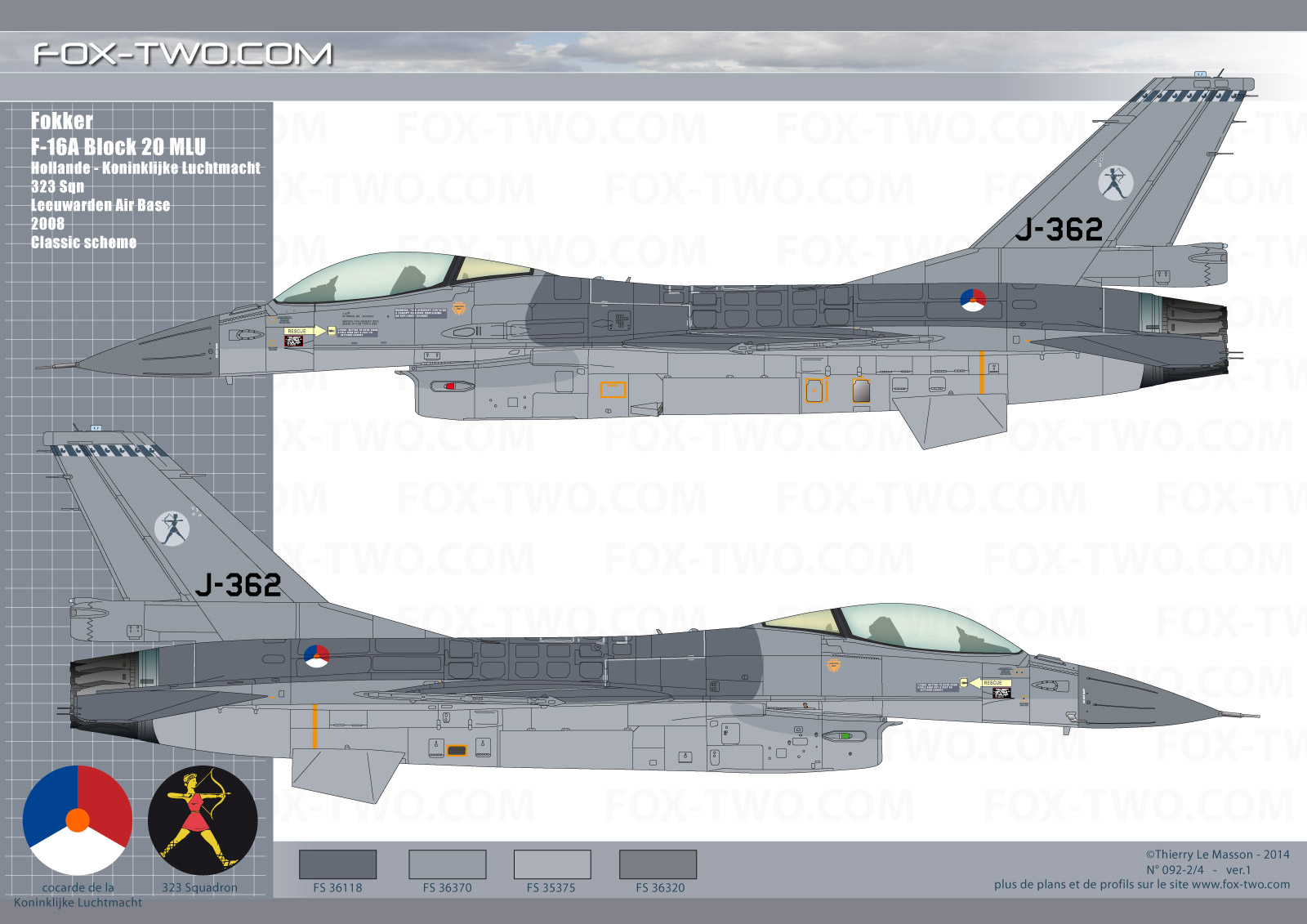Click the 'Fokker' title text
Viewport: 1307px width, 924px height.
[62, 121]
